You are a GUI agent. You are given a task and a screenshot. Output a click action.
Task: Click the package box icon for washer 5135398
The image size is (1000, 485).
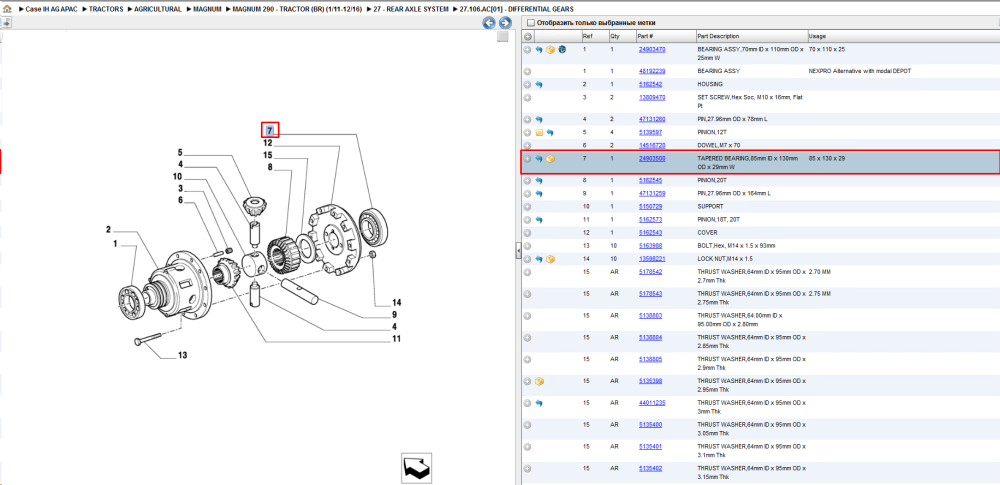[539, 382]
